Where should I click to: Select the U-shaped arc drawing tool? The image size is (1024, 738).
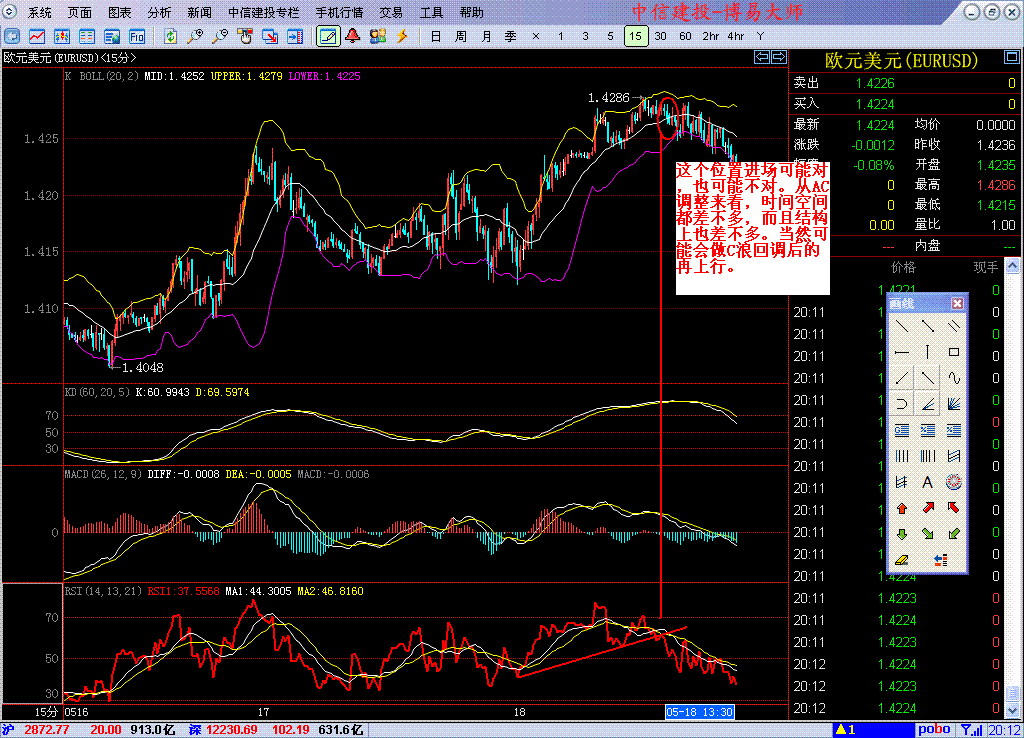tap(902, 404)
